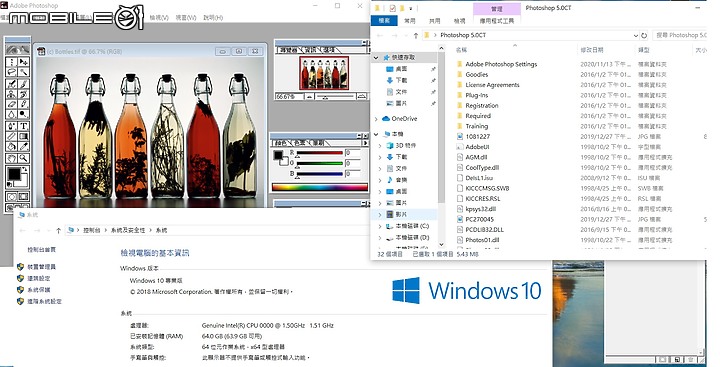The width and height of the screenshot is (720, 367).
Task: Click the OneDrive cloud item in Explorer sidebar
Action: pos(399,119)
